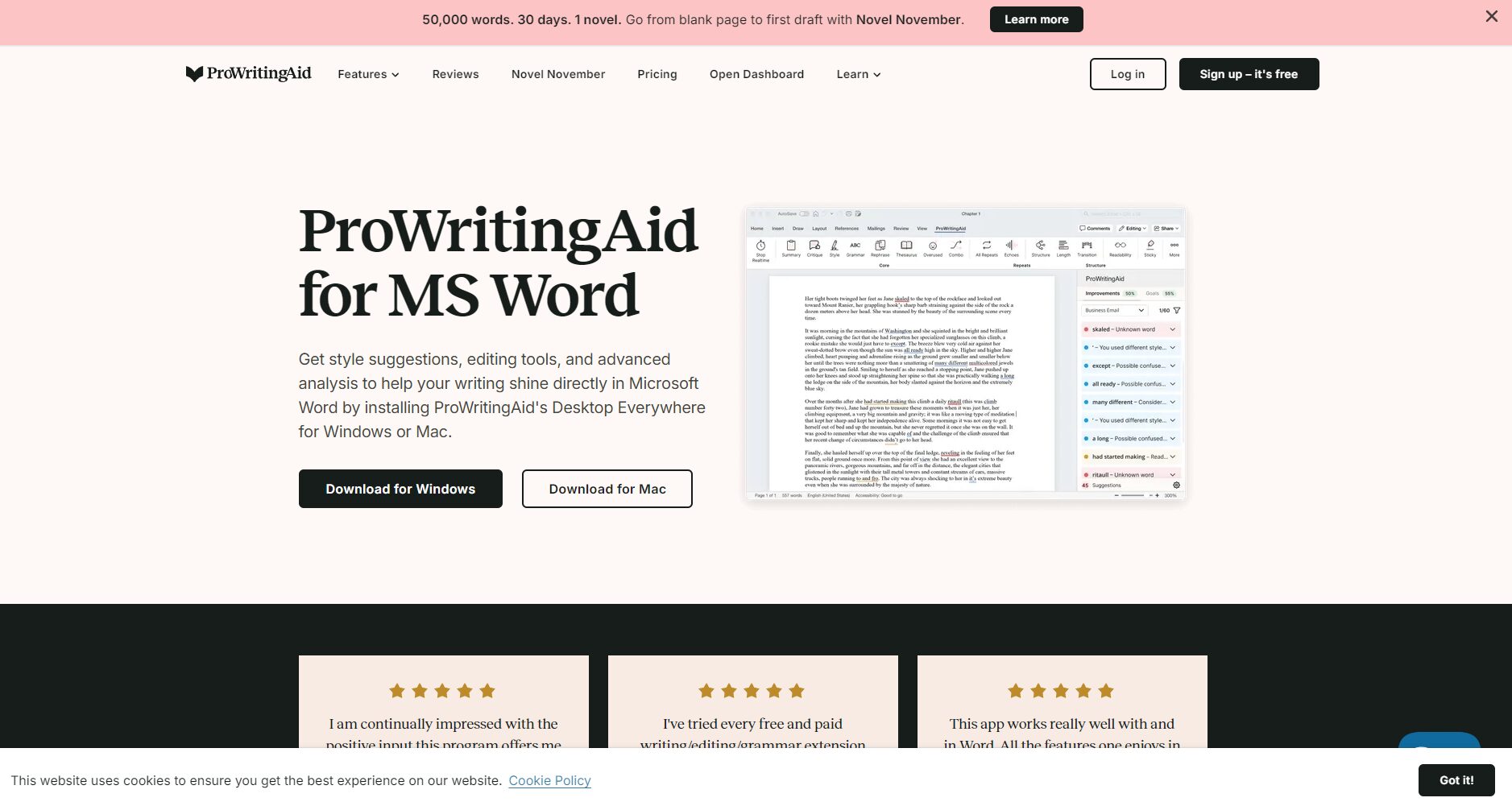
Task: Click the Learn more banner button
Action: [x=1036, y=19]
